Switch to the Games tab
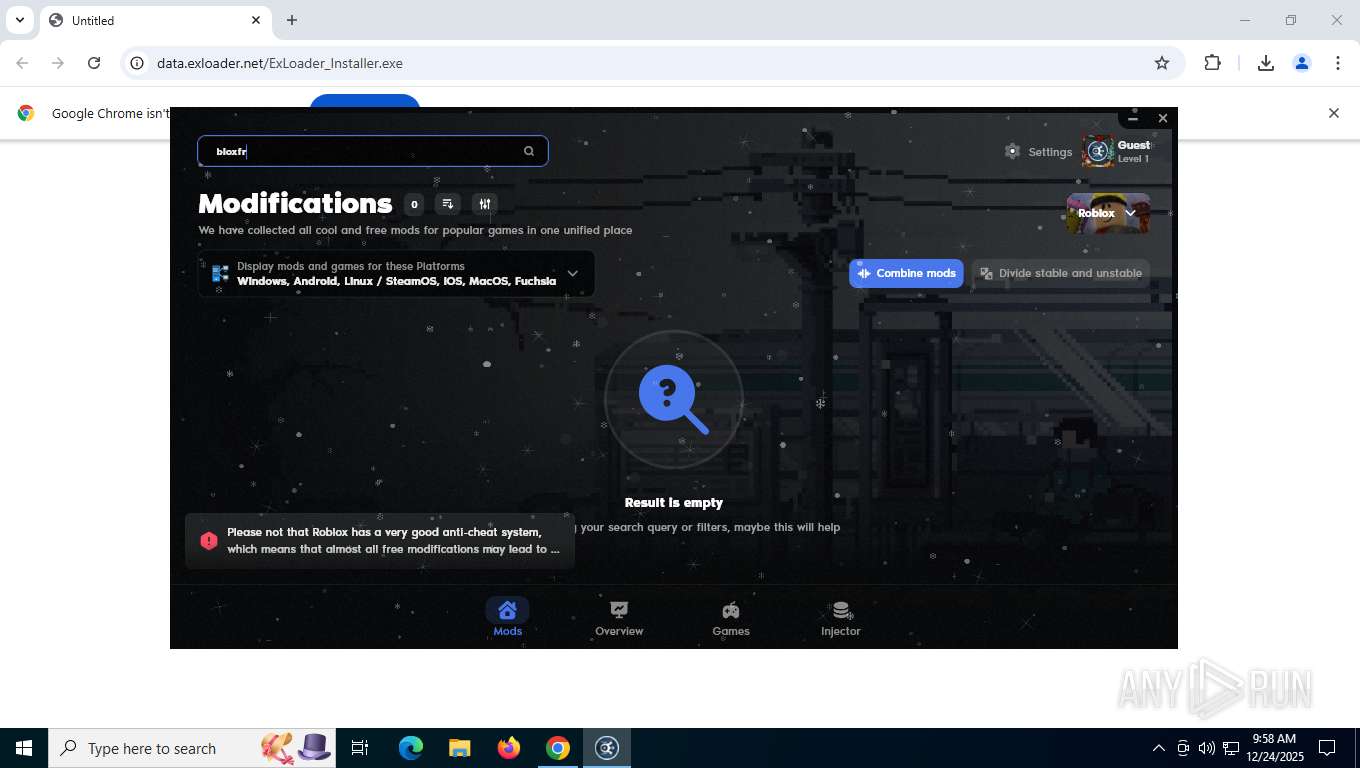The width and height of the screenshot is (1360, 768). pyautogui.click(x=731, y=618)
